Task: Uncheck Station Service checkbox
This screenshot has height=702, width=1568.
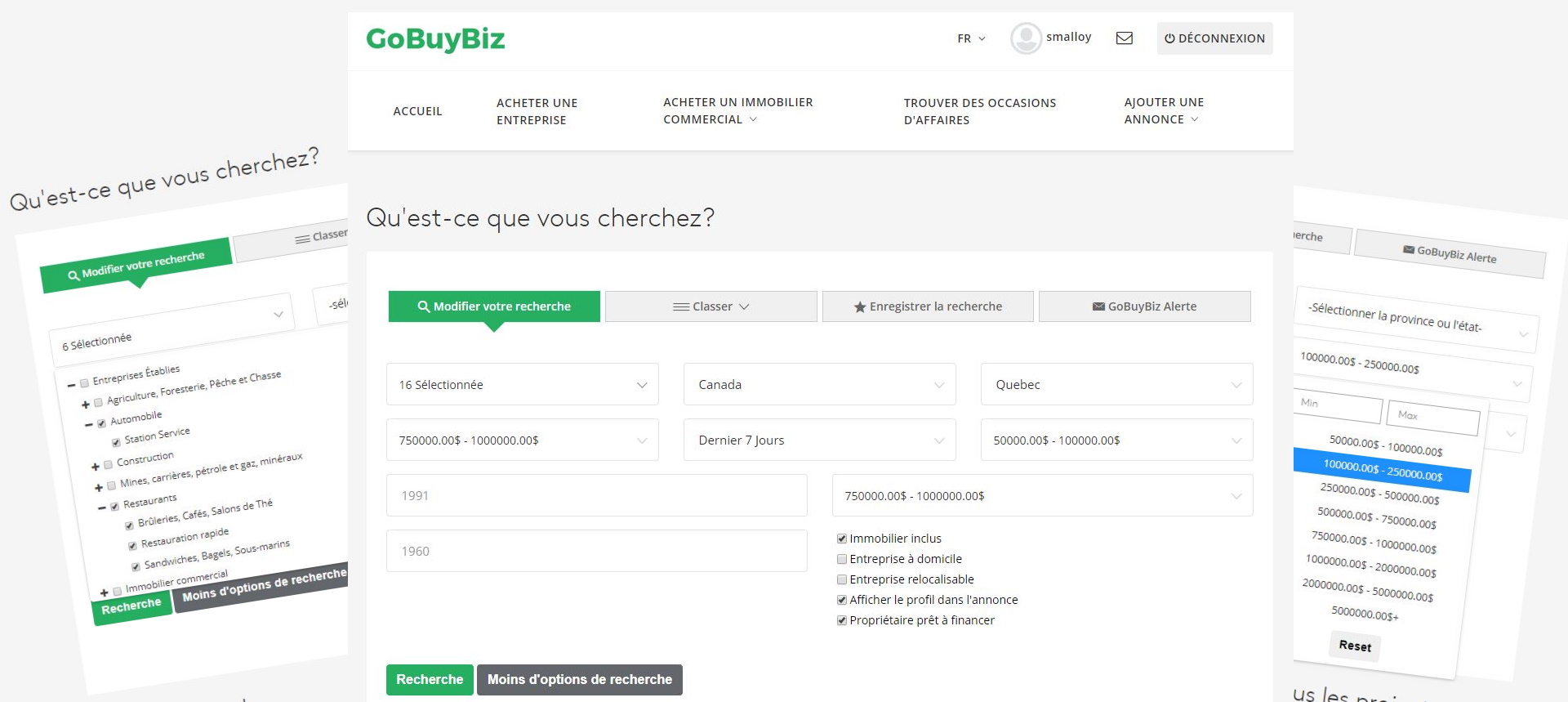Action: point(116,442)
